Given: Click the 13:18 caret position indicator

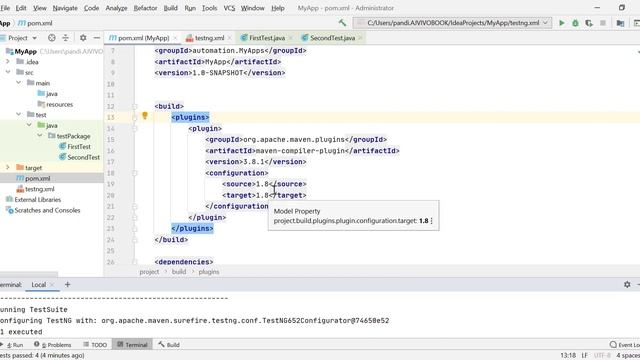Looking at the screenshot, I should click(x=568, y=355).
